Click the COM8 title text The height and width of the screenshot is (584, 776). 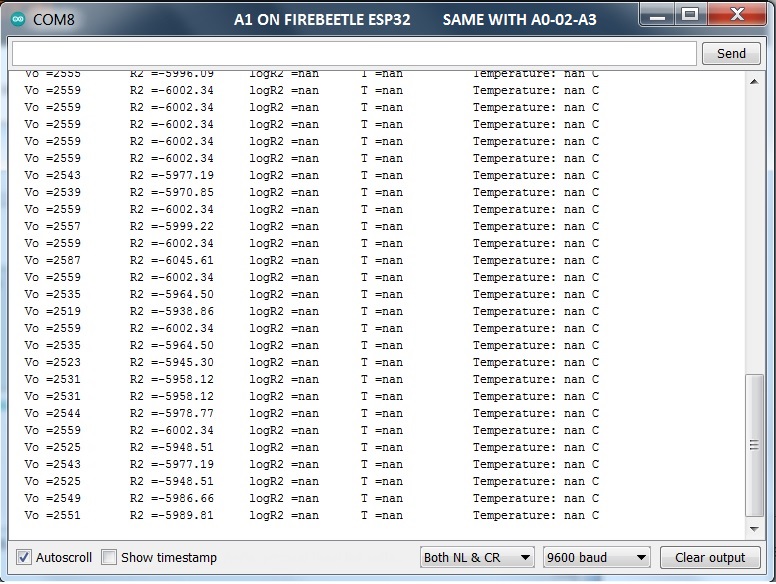click(53, 20)
